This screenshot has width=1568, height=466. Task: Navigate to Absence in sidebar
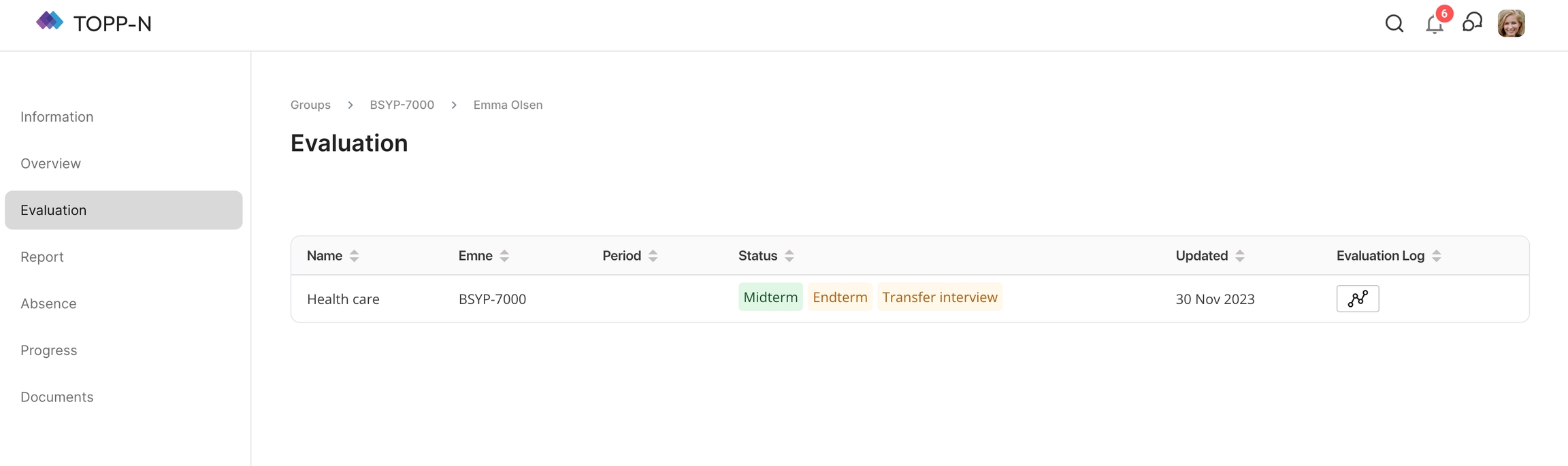(x=48, y=303)
